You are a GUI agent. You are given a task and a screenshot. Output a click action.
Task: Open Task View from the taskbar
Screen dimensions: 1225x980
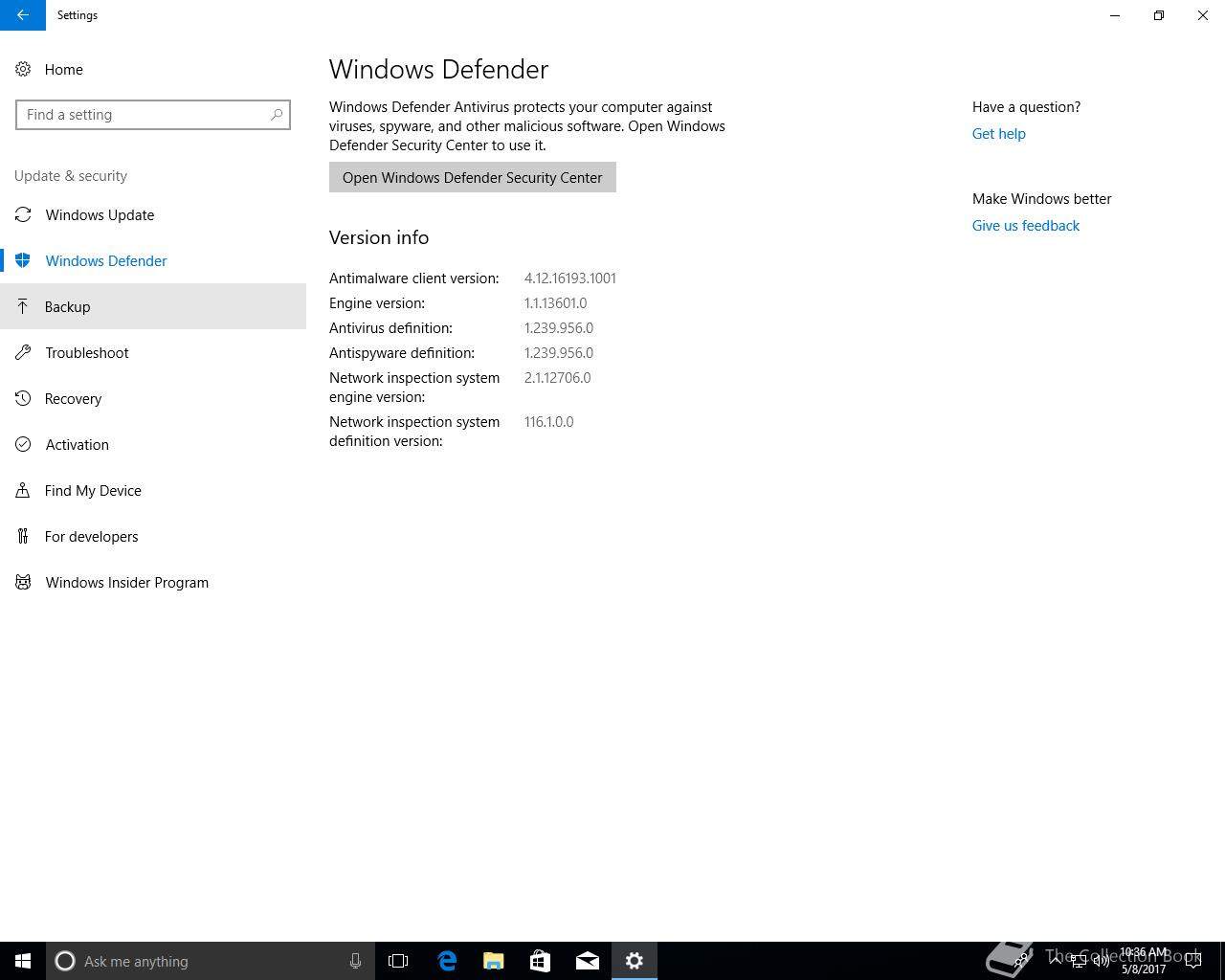click(398, 961)
